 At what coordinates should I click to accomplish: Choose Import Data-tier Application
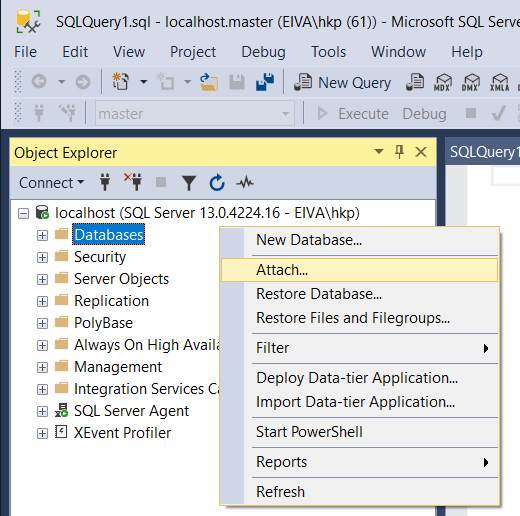pos(359,402)
